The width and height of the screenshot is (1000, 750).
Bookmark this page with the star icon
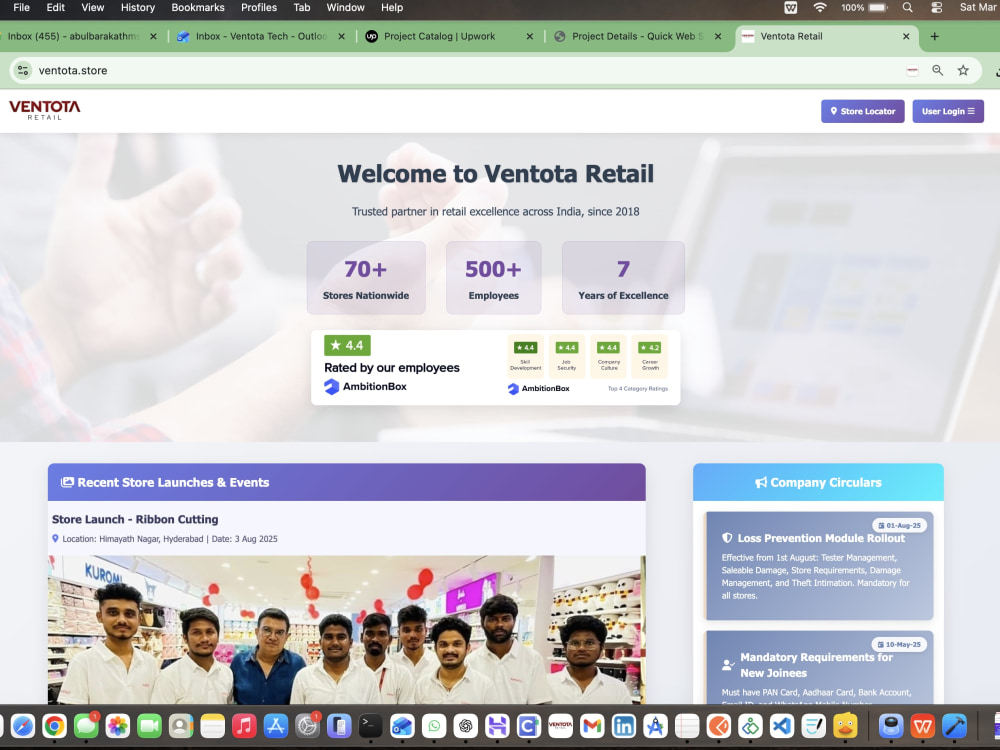[963, 70]
